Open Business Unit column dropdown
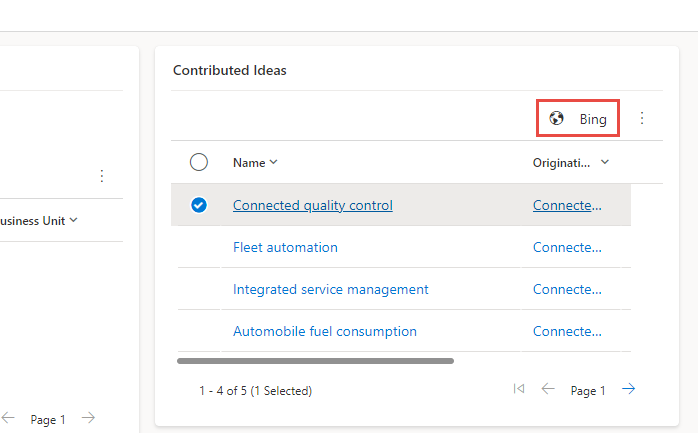 tap(73, 220)
